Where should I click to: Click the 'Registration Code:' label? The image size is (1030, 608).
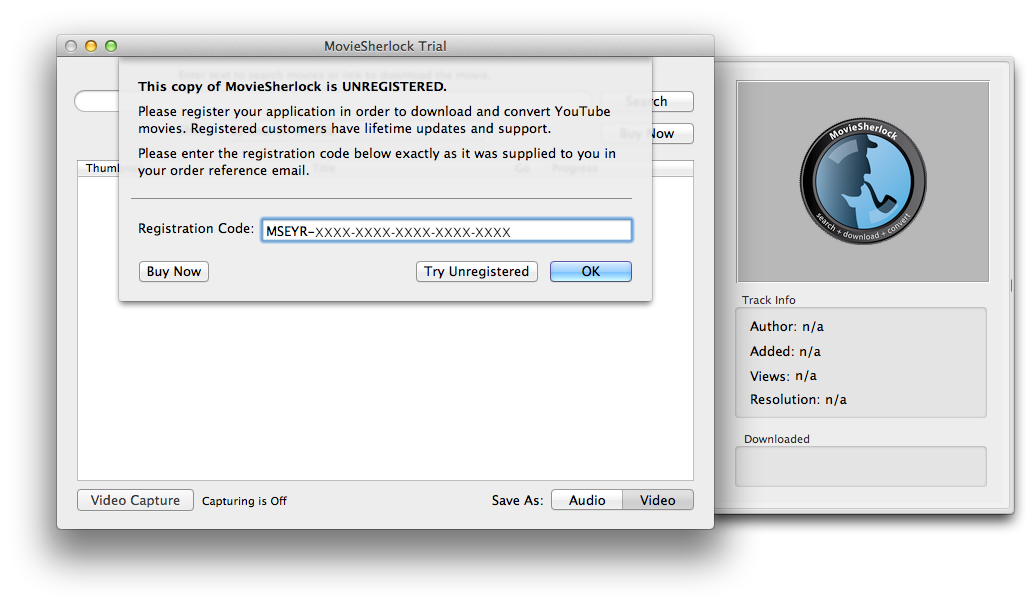[196, 228]
